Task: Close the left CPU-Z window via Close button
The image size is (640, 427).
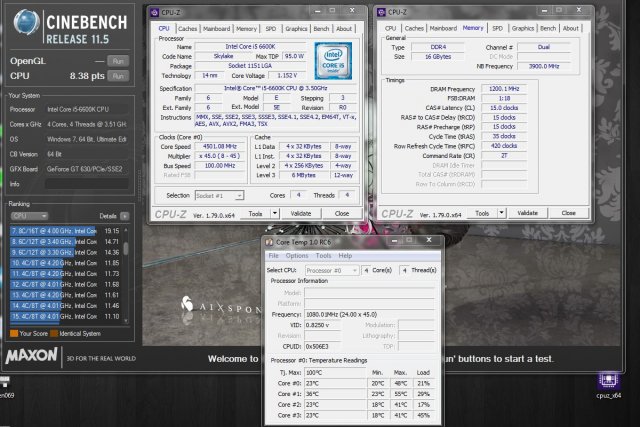Action: pyautogui.click(x=342, y=214)
